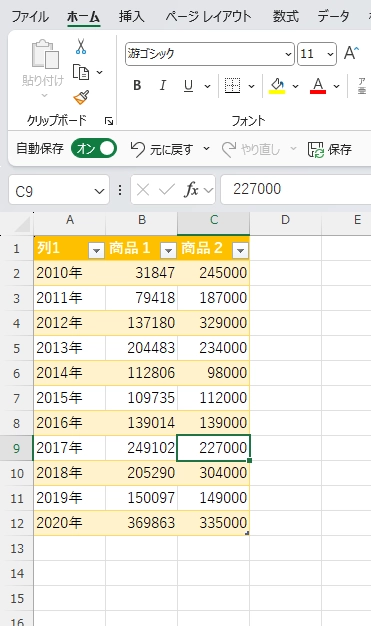
Task: Select cell with value 79418
Action: (141, 298)
